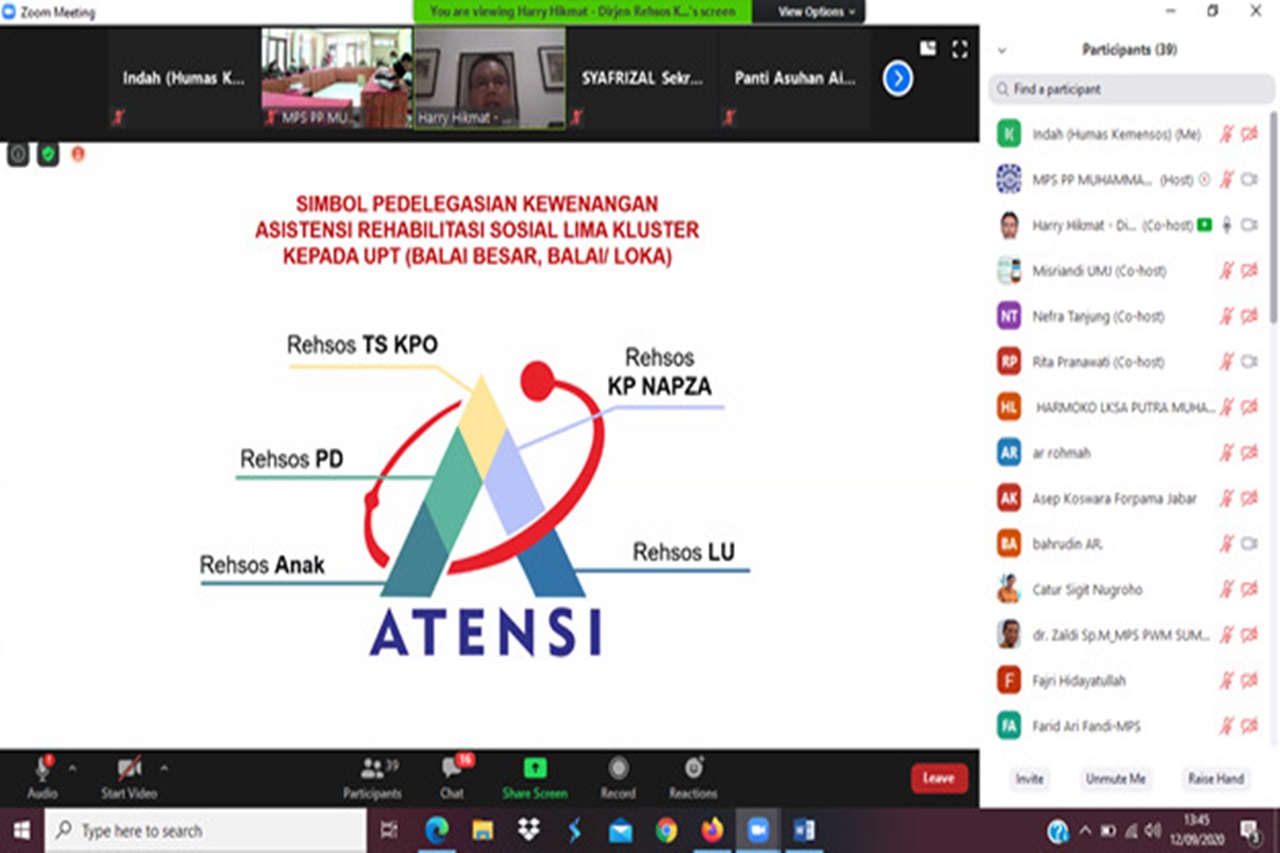1280x853 pixels.
Task: Switch the video gallery layout view
Action: pos(928,48)
